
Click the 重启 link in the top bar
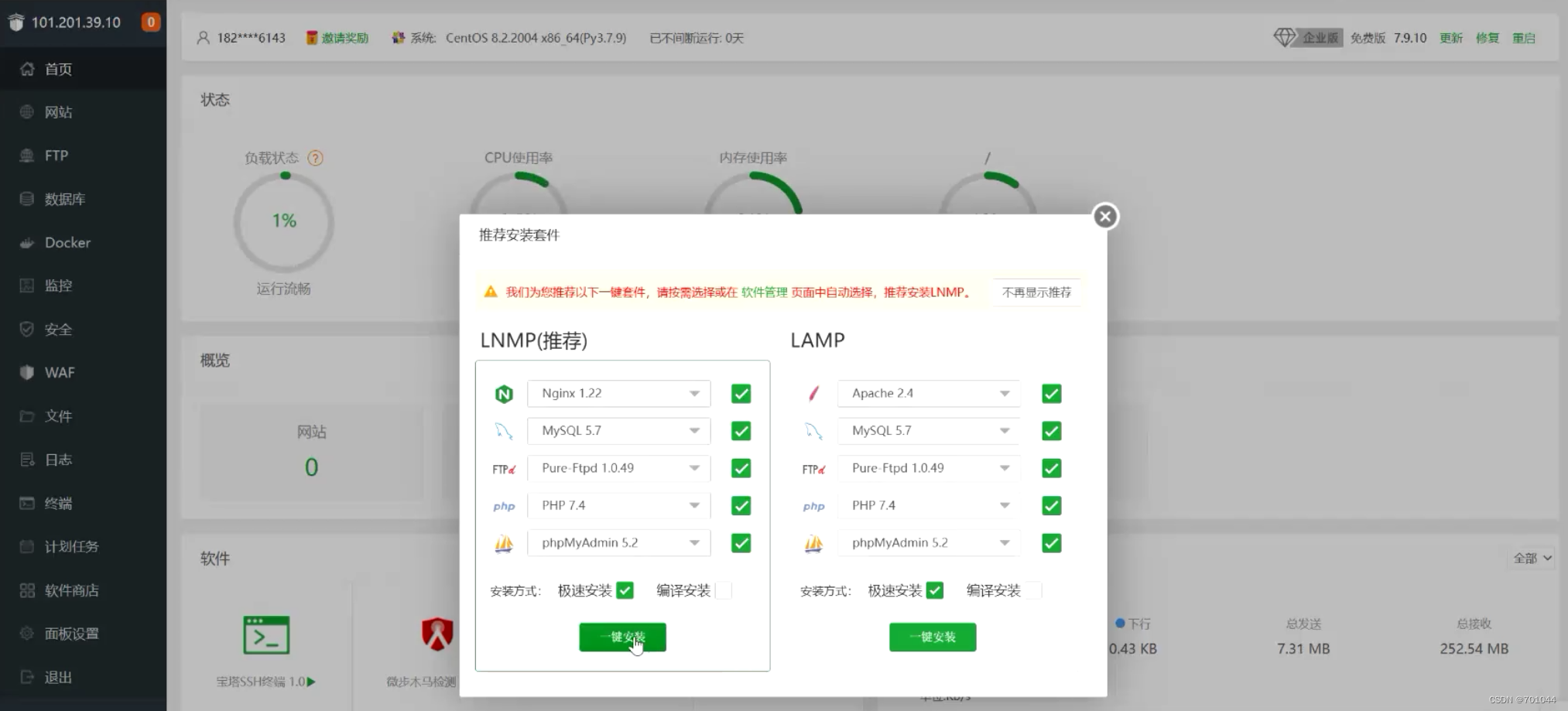tap(1523, 38)
